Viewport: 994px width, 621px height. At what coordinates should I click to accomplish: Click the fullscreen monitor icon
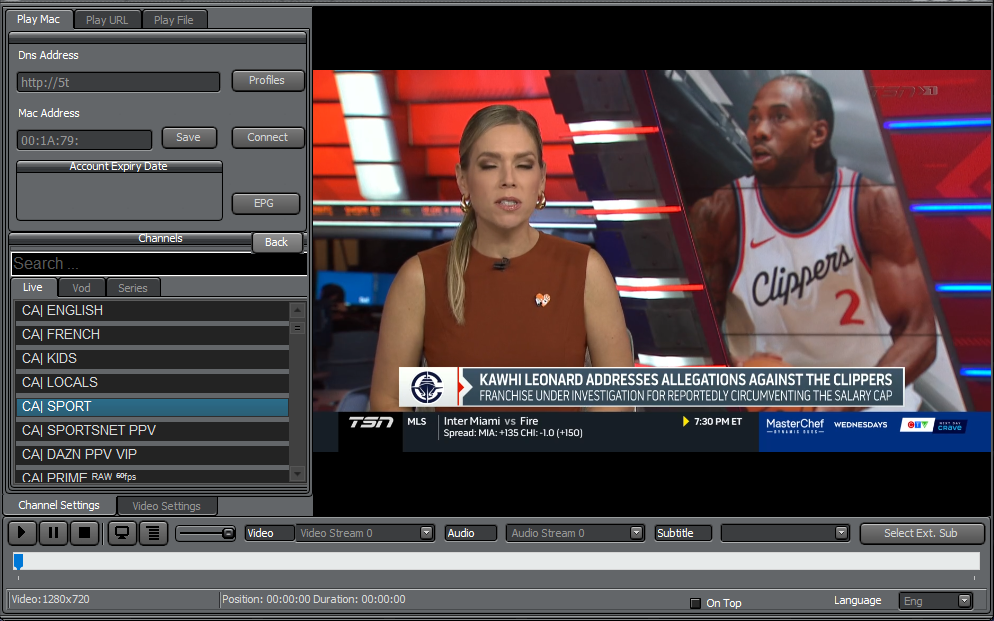[122, 533]
